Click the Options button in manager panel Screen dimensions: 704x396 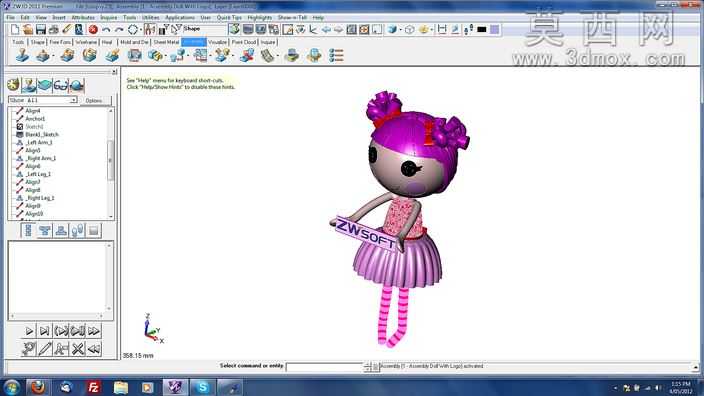point(94,101)
